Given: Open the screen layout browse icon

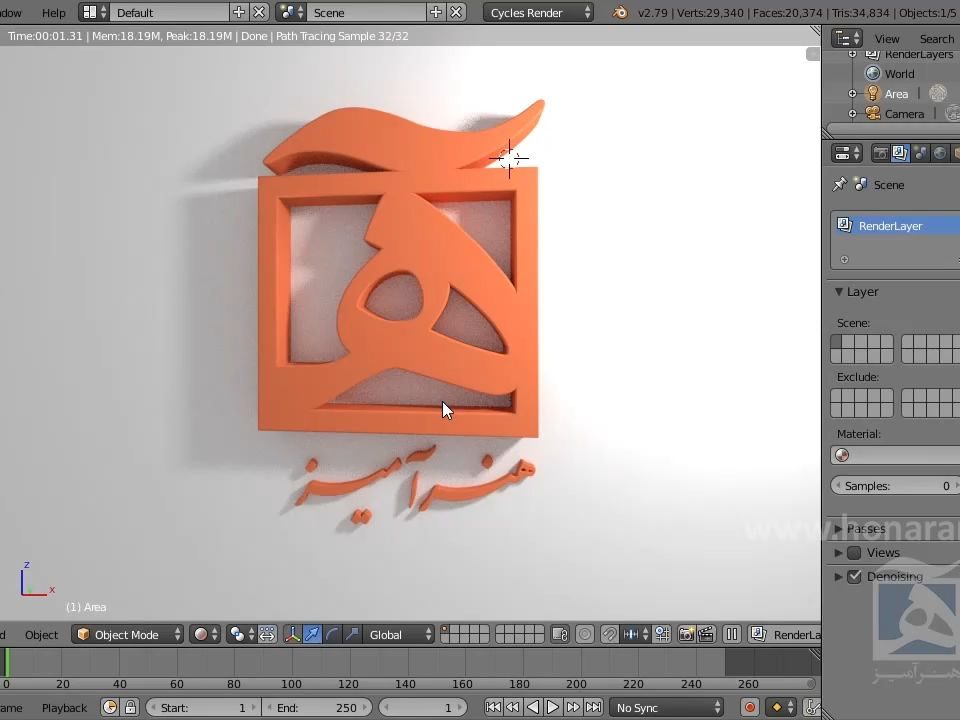Looking at the screenshot, I should coord(94,12).
